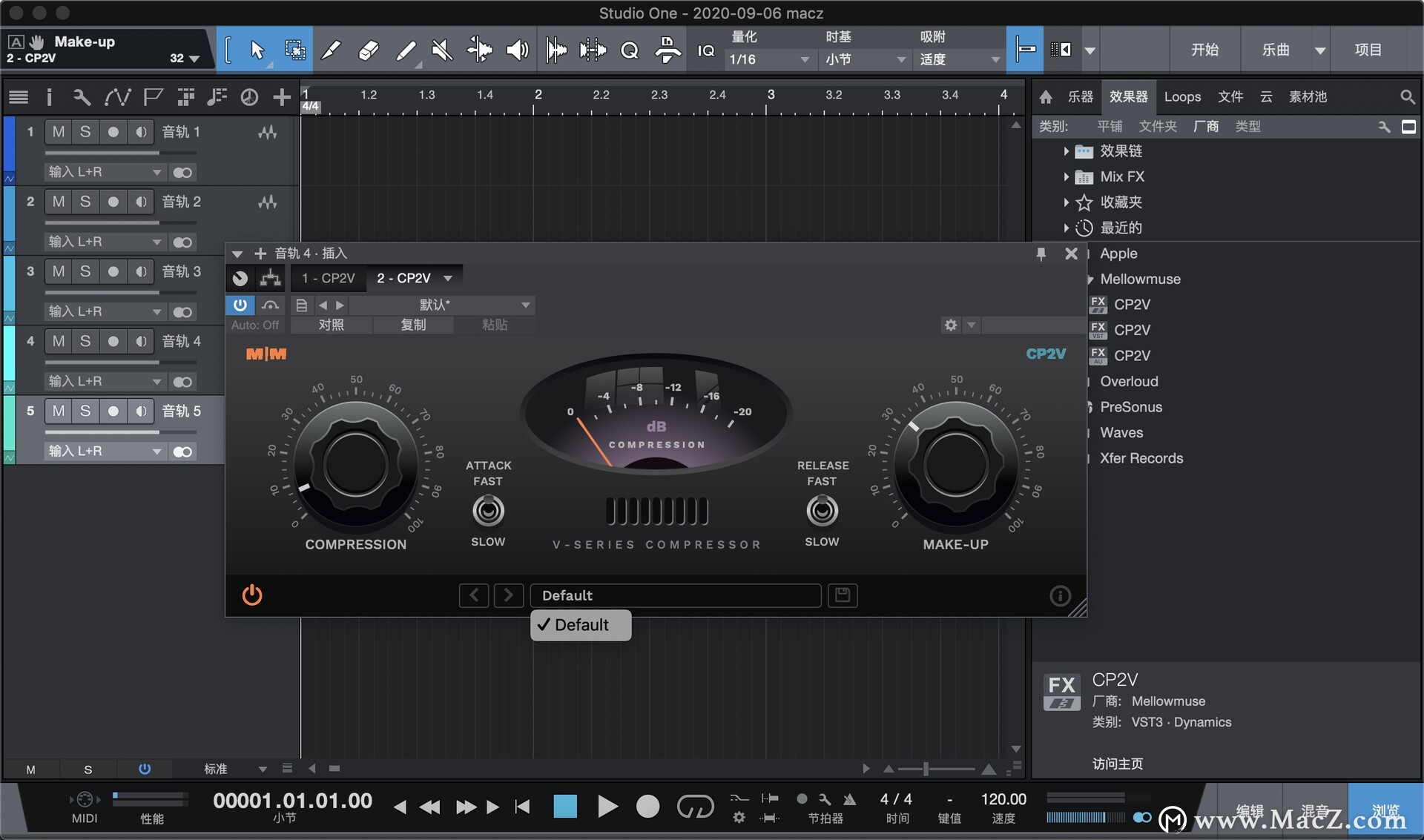Click 访问主页 visit homepage link

[x=1117, y=763]
